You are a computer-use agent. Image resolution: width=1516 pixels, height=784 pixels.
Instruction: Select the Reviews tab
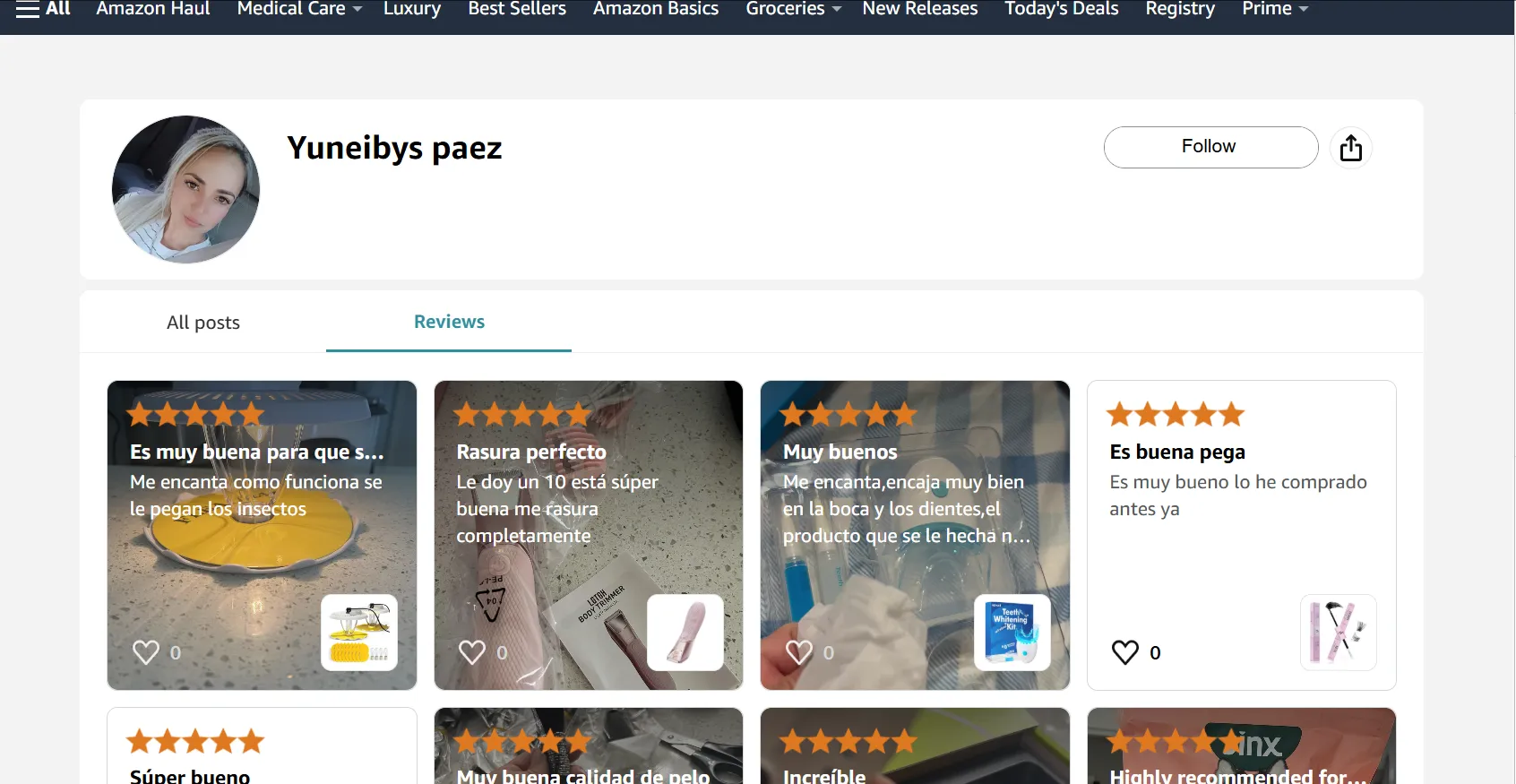pos(449,322)
